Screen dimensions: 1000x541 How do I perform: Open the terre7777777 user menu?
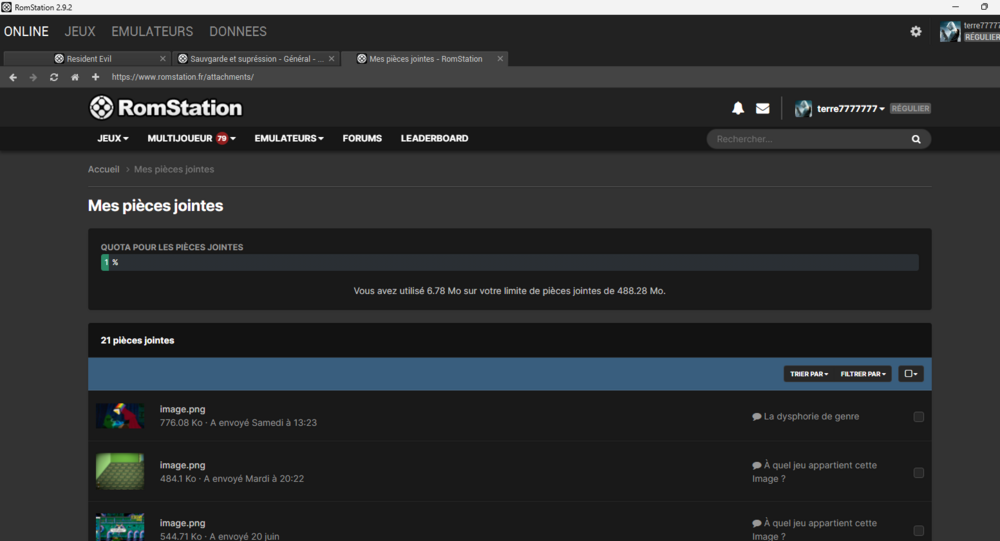tap(850, 109)
